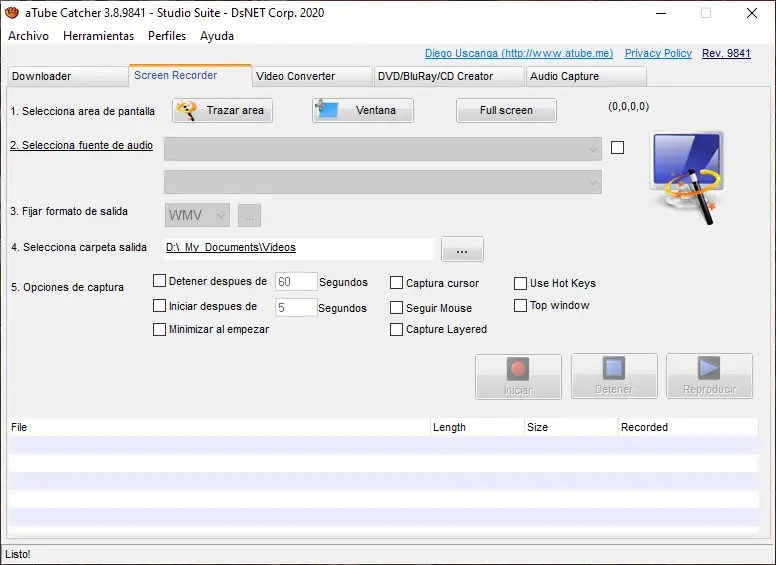Sort by the Length column header
776x565 pixels.
(477, 427)
